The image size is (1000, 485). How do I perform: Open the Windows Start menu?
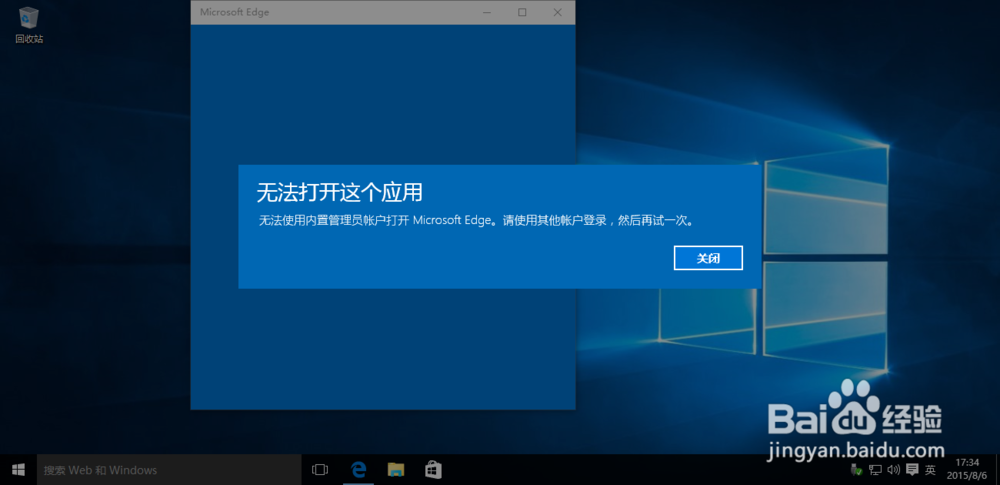(x=18, y=470)
